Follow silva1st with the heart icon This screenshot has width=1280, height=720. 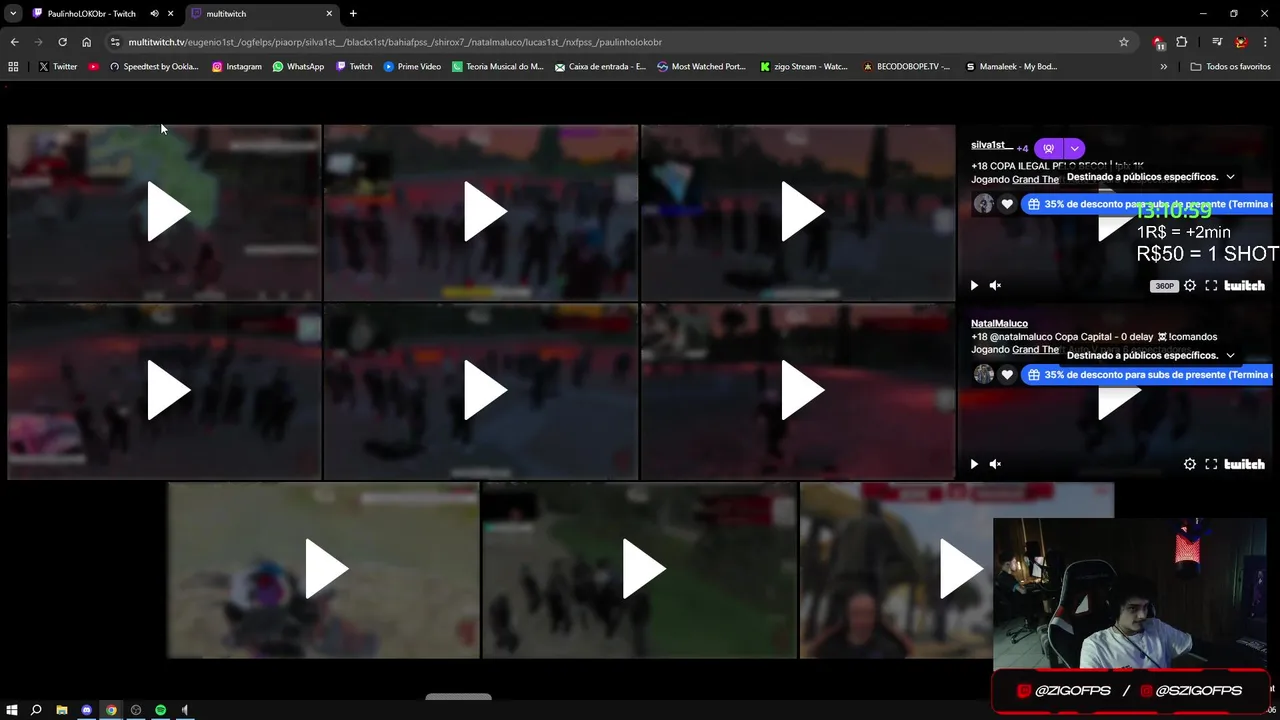1007,204
